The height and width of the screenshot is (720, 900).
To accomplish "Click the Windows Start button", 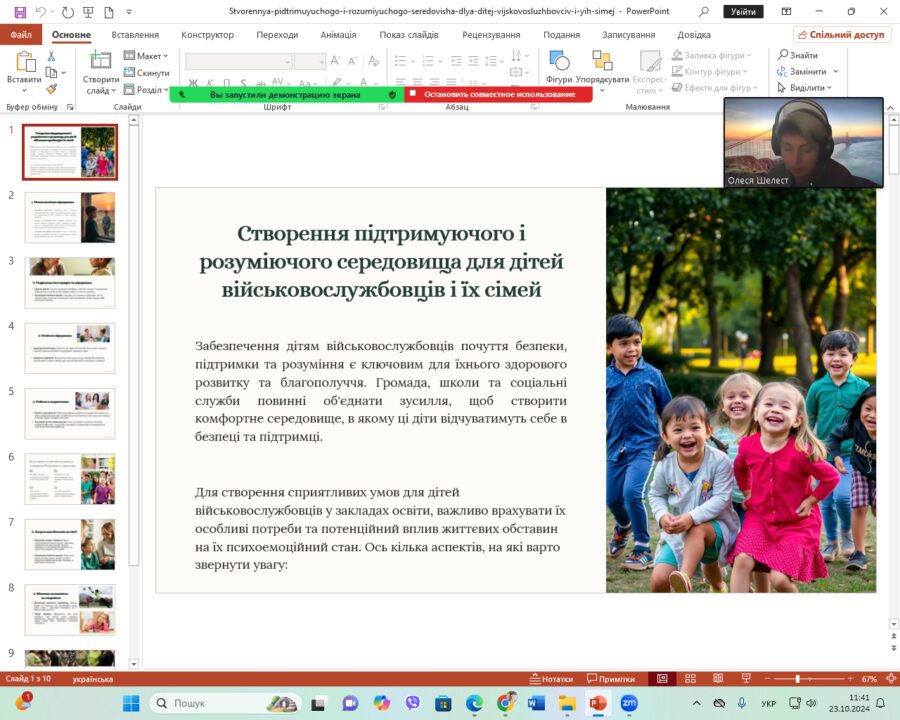I will click(x=131, y=703).
